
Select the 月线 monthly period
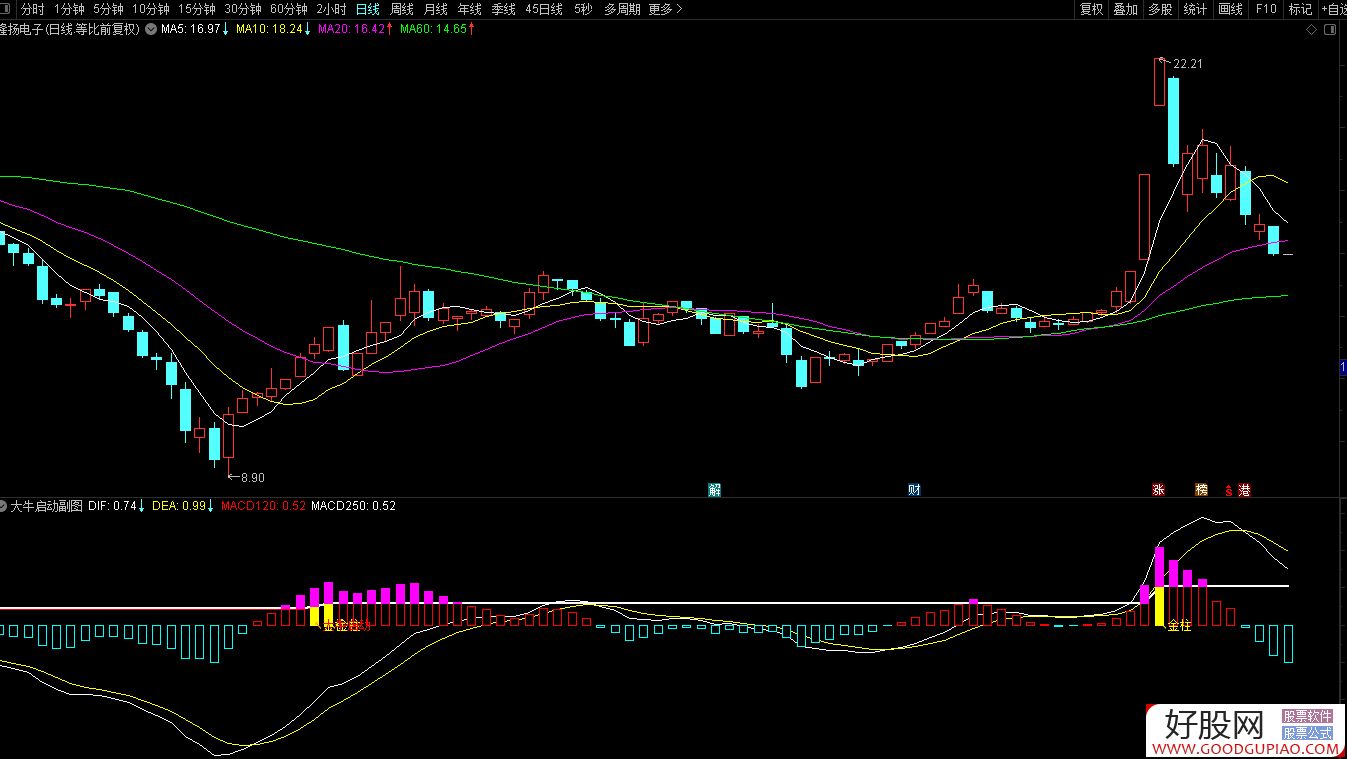coord(436,9)
